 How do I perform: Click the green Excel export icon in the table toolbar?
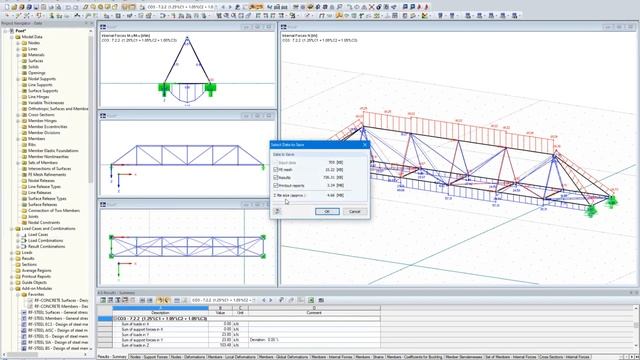(311, 300)
